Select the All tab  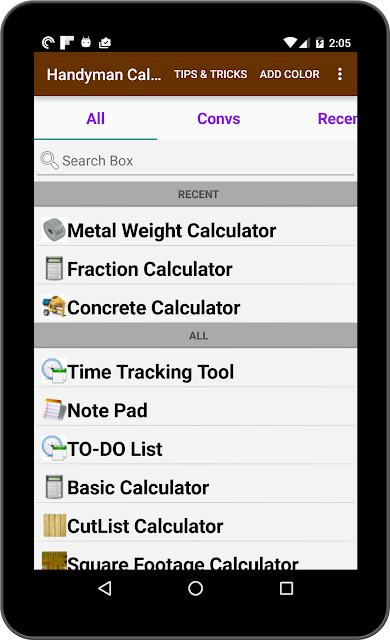[x=95, y=119]
